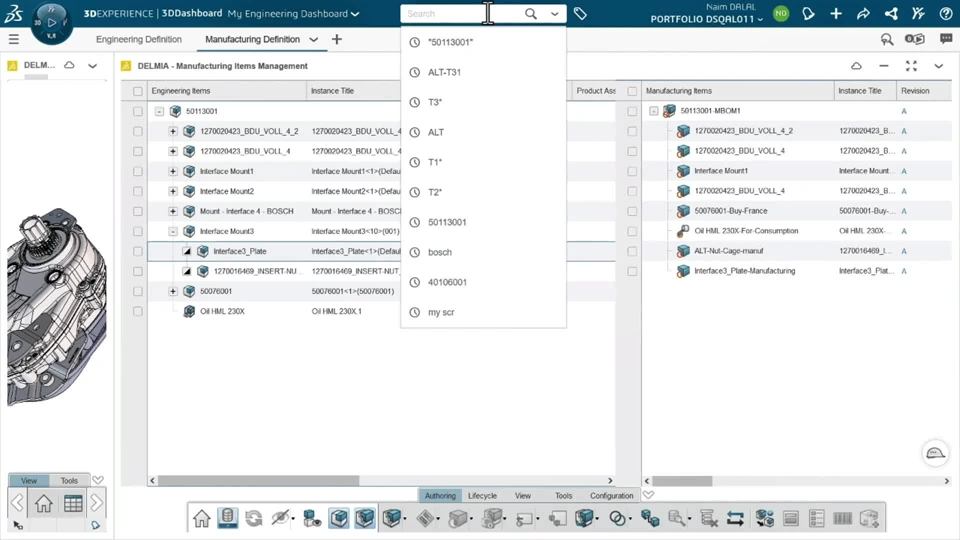The height and width of the screenshot is (540, 960).
Task: Click the swap arrows icon in authoring toolbar
Action: [735, 519]
